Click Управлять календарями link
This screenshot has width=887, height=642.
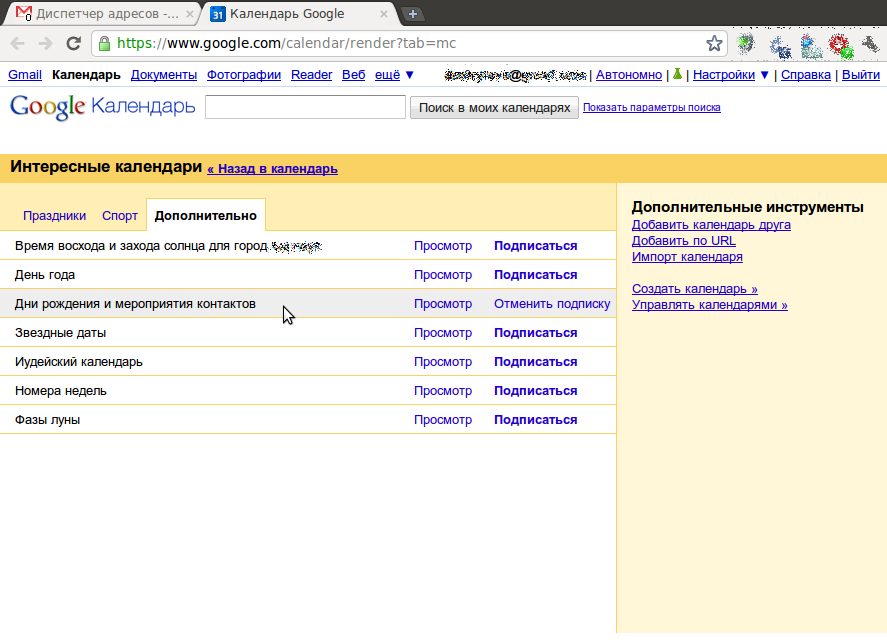(709, 305)
